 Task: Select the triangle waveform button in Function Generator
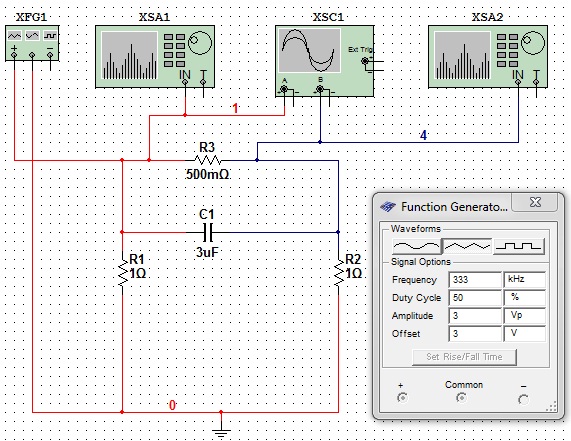point(467,247)
